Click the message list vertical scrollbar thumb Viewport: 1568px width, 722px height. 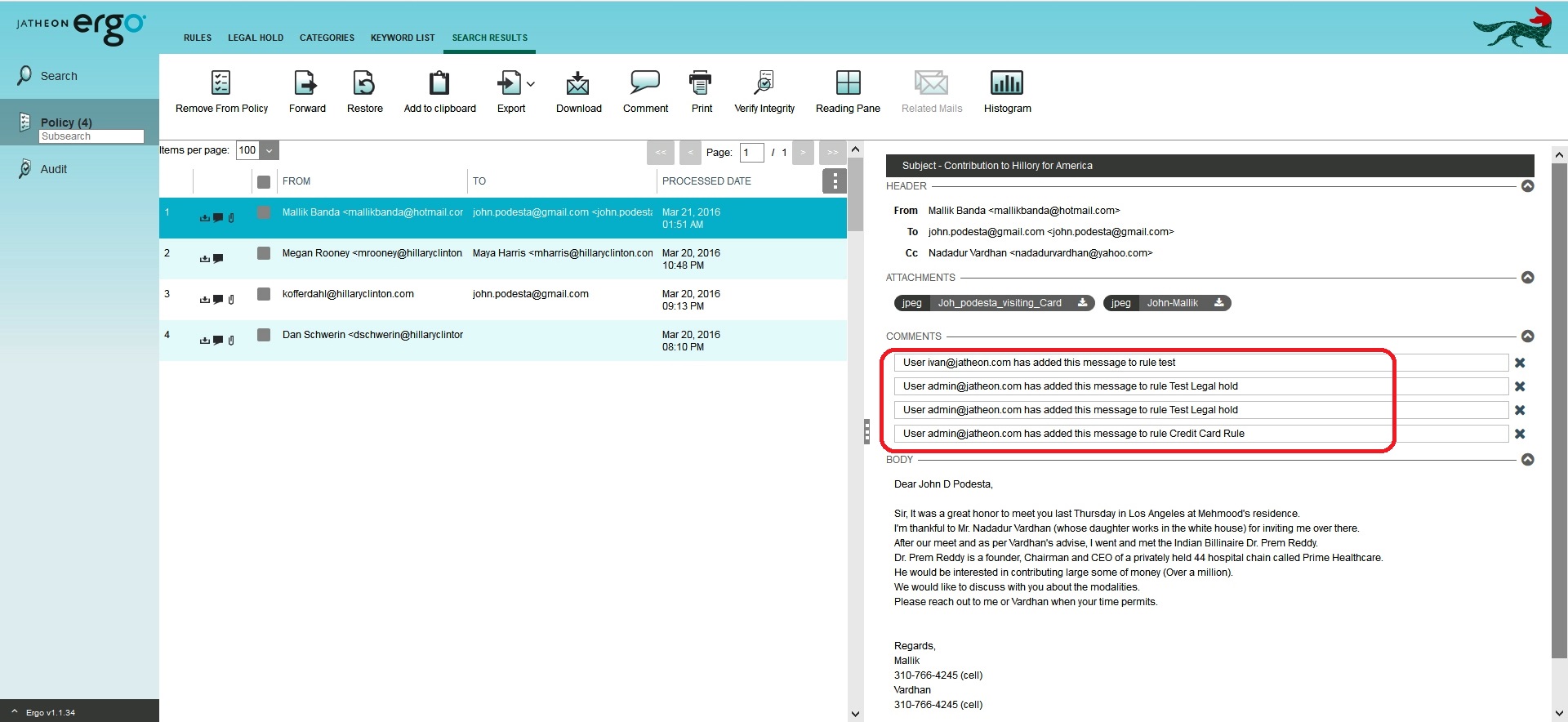coord(855,194)
